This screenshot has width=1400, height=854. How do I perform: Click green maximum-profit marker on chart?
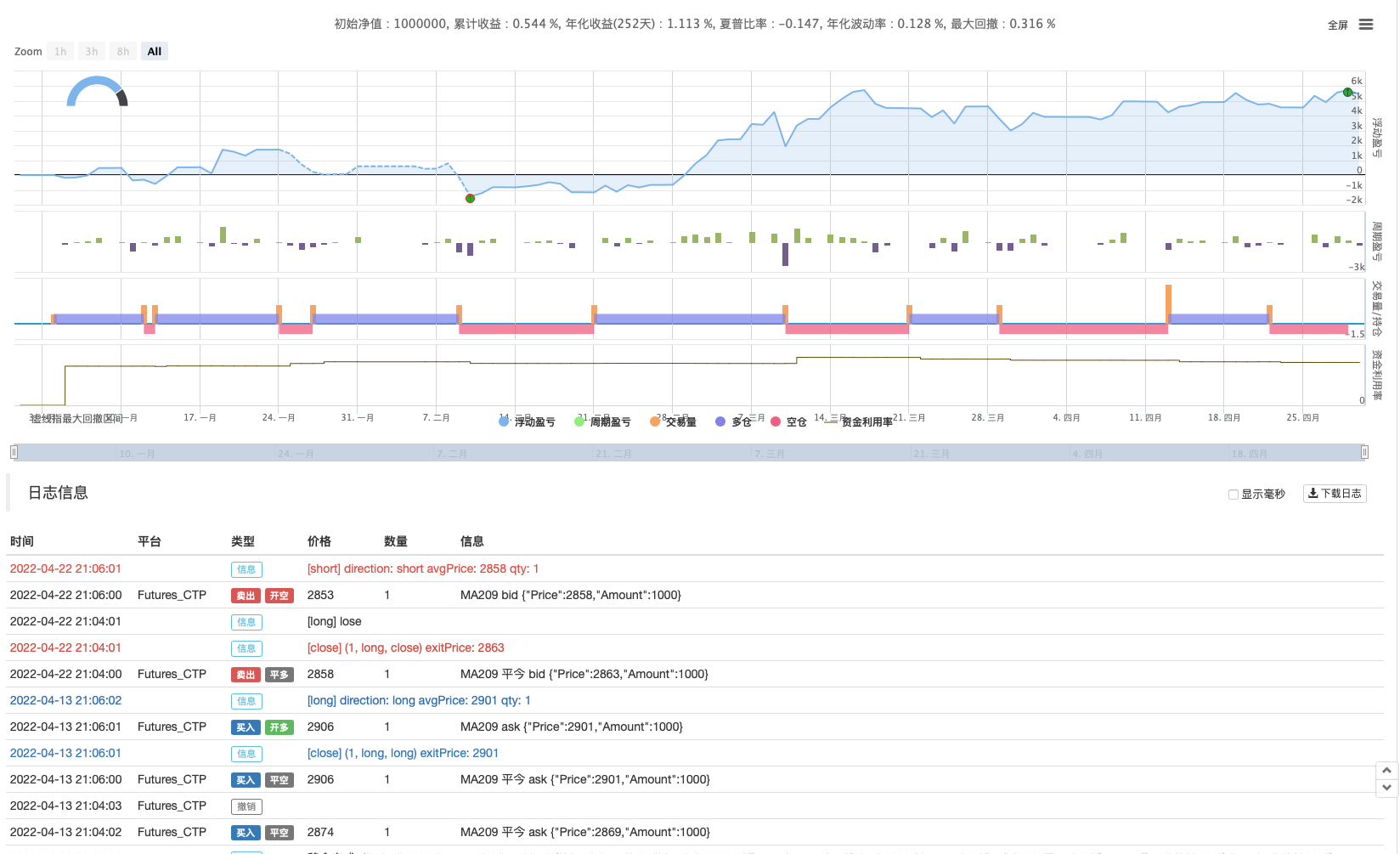1347,93
